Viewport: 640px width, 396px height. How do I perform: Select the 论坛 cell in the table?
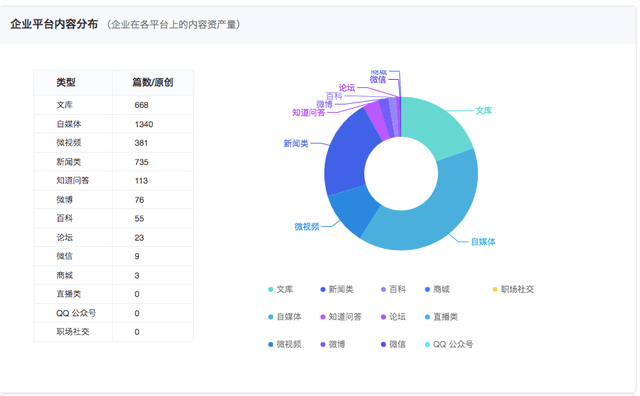(73, 238)
